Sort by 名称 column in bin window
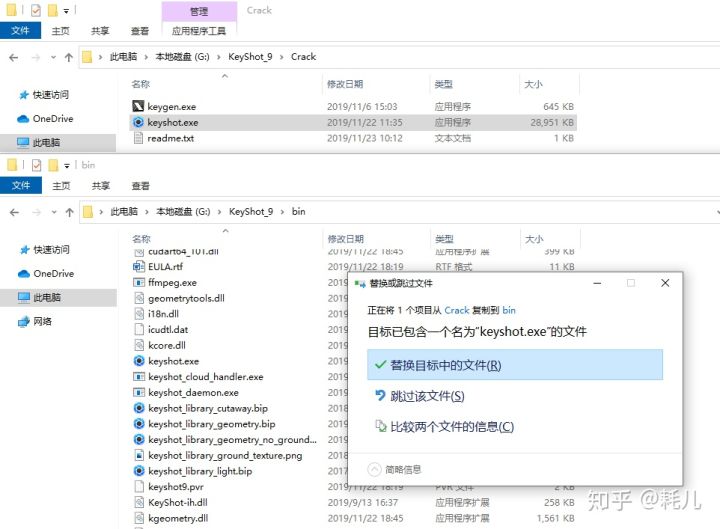Viewport: 720px width, 529px height. click(141, 239)
